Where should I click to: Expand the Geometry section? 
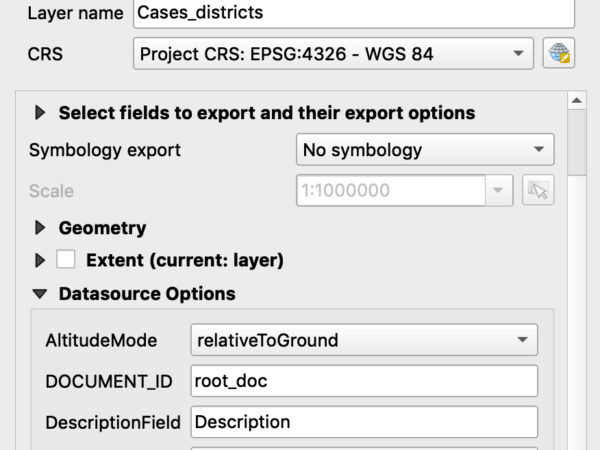click(40, 228)
